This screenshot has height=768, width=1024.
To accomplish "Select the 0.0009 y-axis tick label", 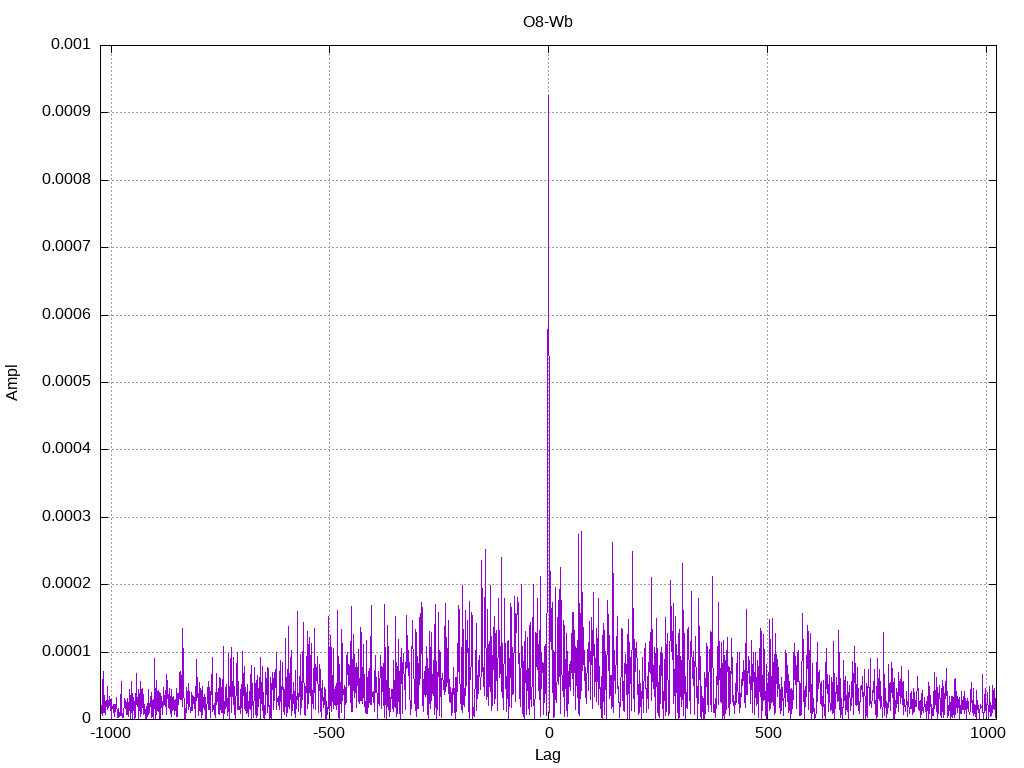I will click(66, 112).
